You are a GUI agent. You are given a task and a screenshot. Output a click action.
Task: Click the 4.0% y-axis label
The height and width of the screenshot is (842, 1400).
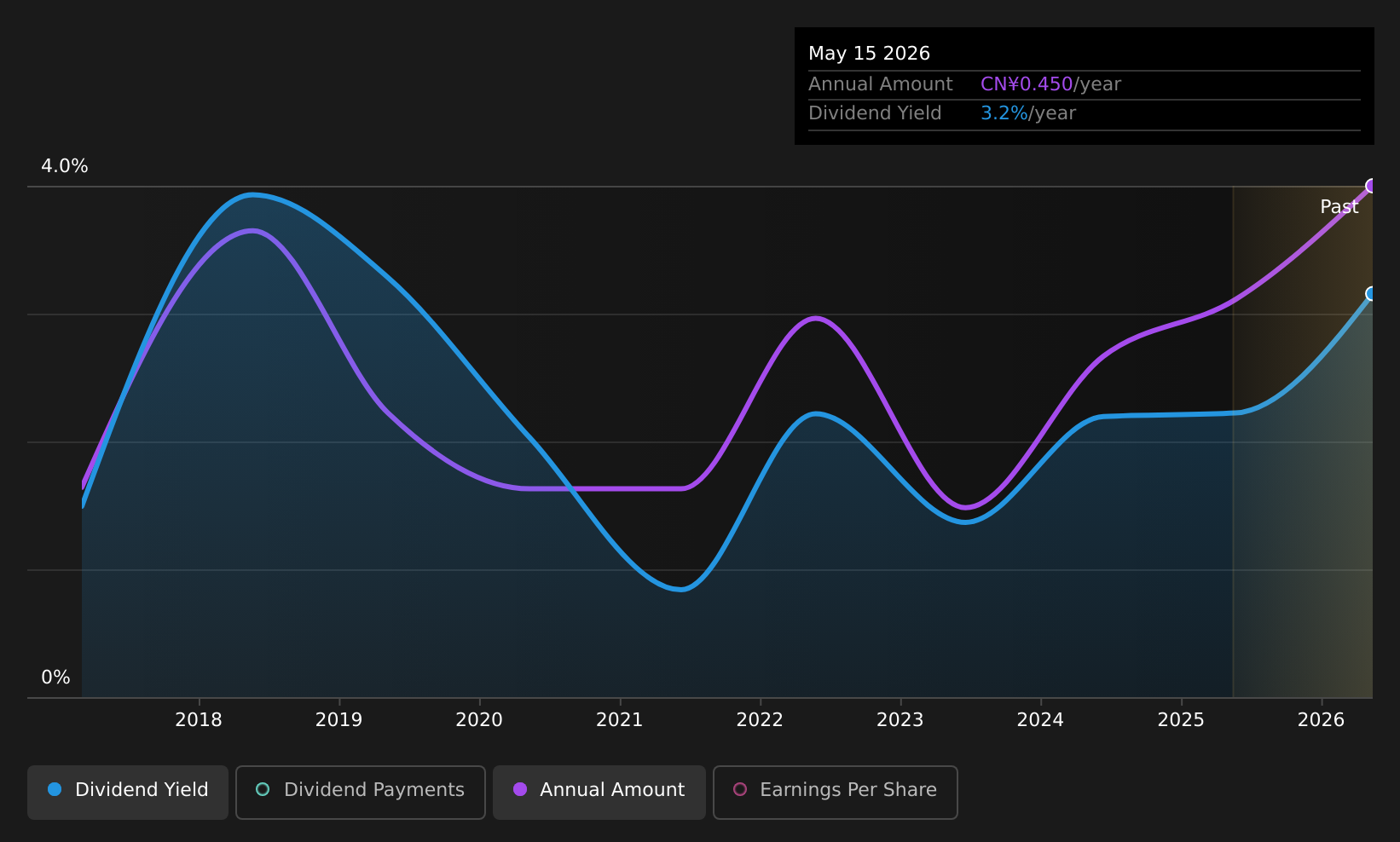pyautogui.click(x=65, y=166)
